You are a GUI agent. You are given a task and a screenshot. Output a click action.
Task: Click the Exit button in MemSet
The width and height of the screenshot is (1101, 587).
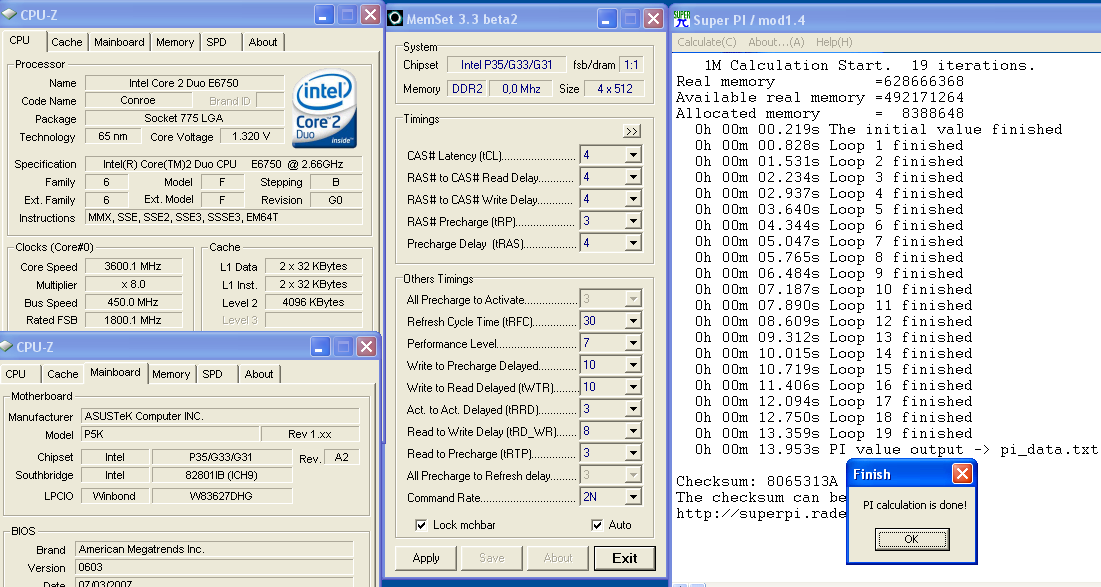[x=624, y=558]
